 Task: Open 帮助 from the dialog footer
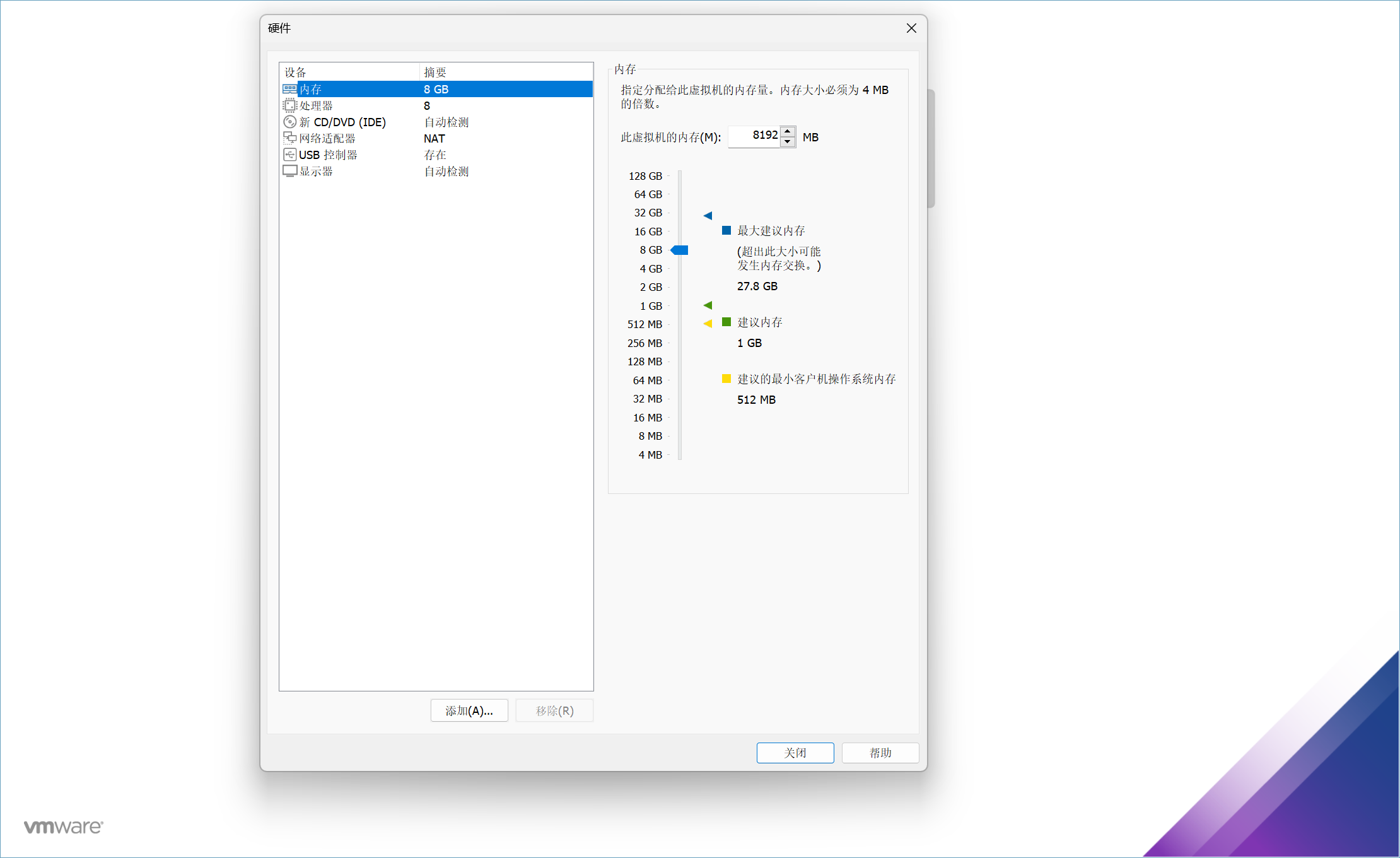click(880, 753)
